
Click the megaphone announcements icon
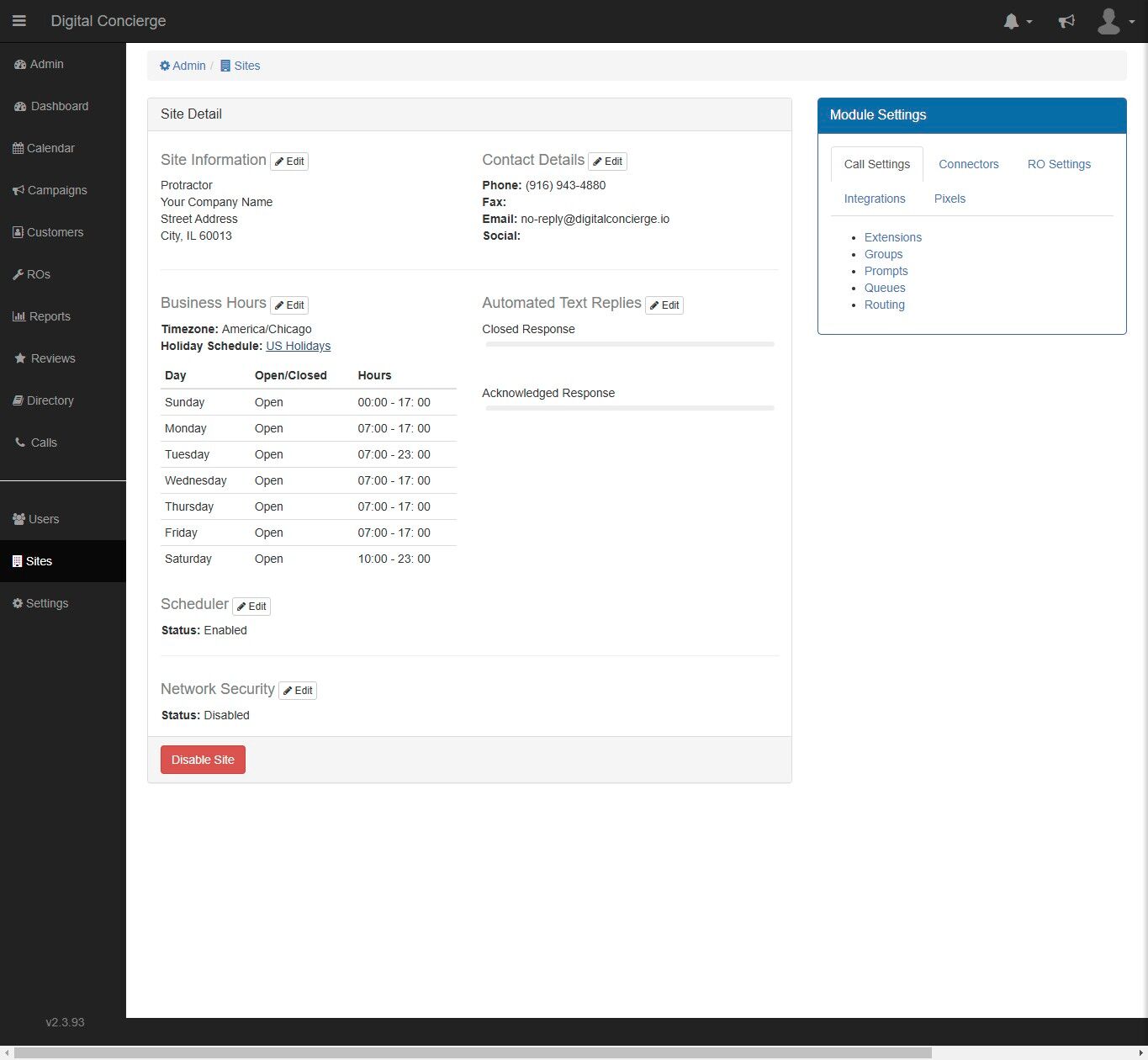click(1066, 22)
